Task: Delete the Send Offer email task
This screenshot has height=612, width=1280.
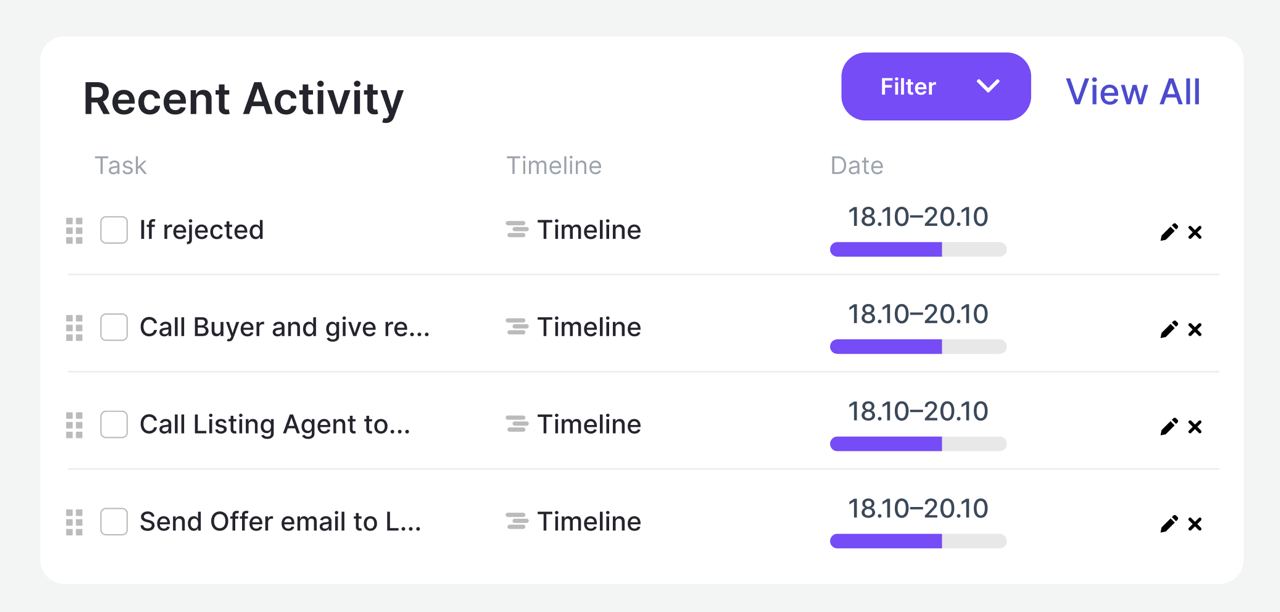Action: pyautogui.click(x=1195, y=523)
